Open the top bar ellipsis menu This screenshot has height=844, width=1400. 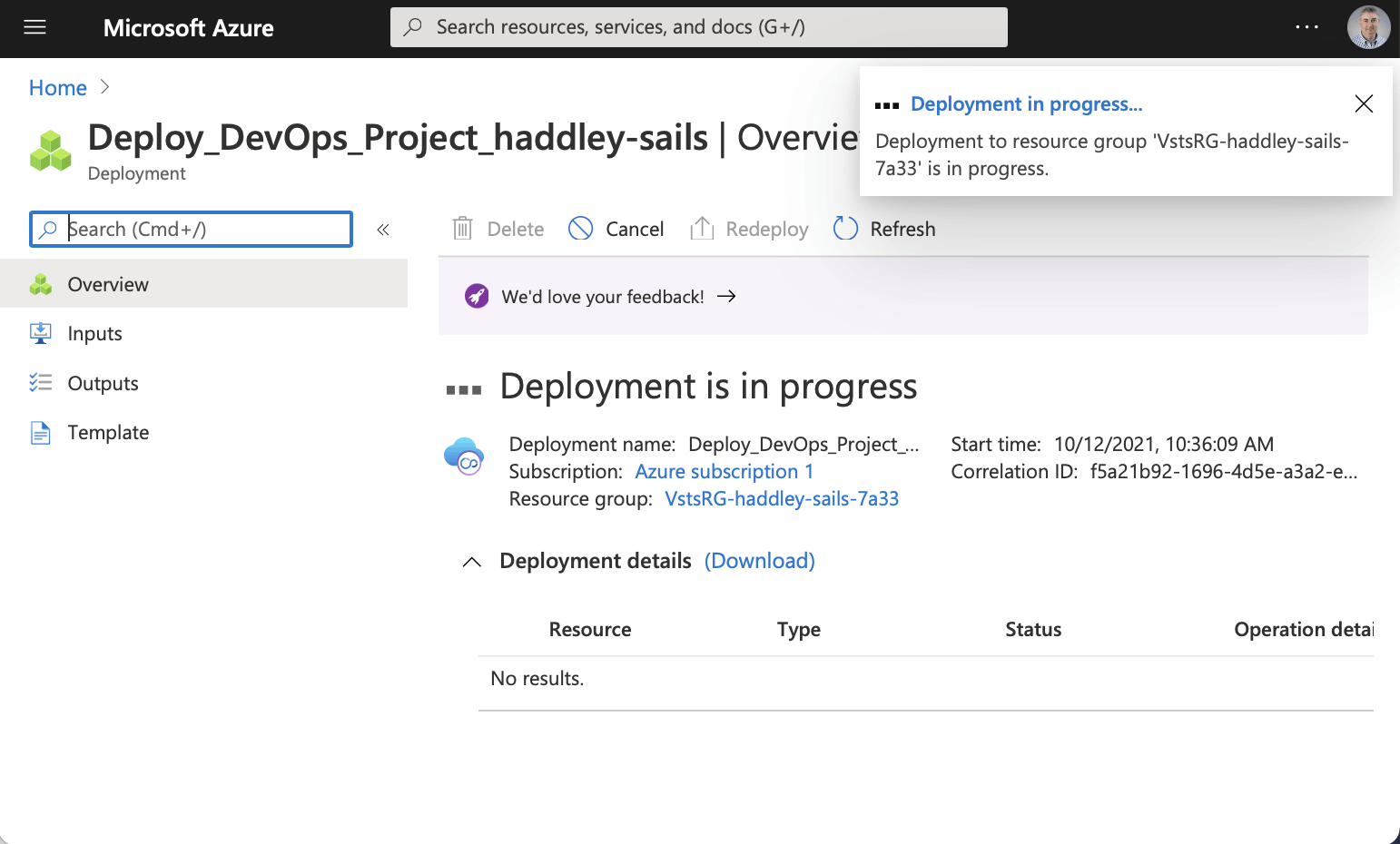tap(1306, 27)
